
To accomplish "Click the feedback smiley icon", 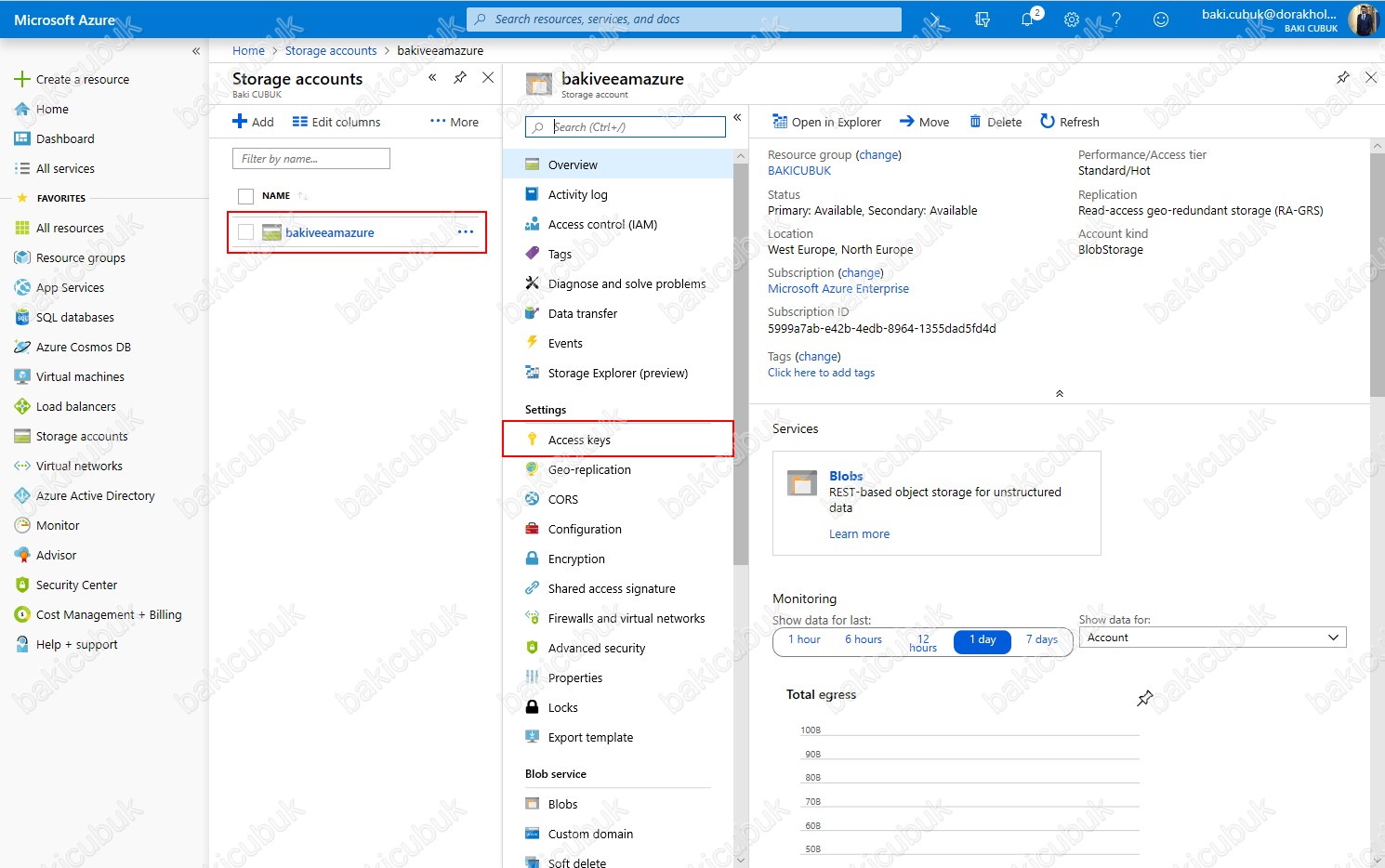I will pyautogui.click(x=1161, y=19).
